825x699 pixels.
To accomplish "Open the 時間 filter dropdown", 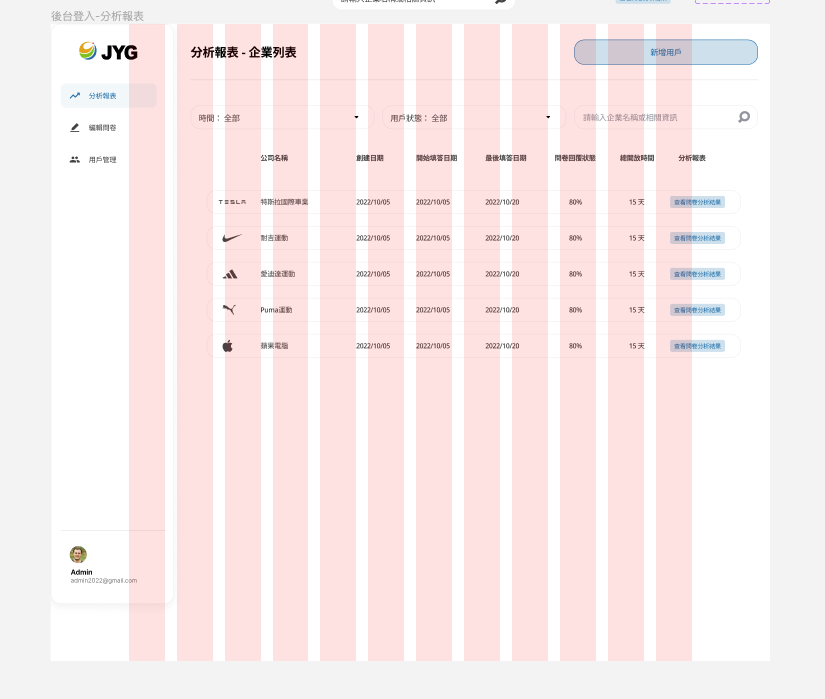I will 281,118.
